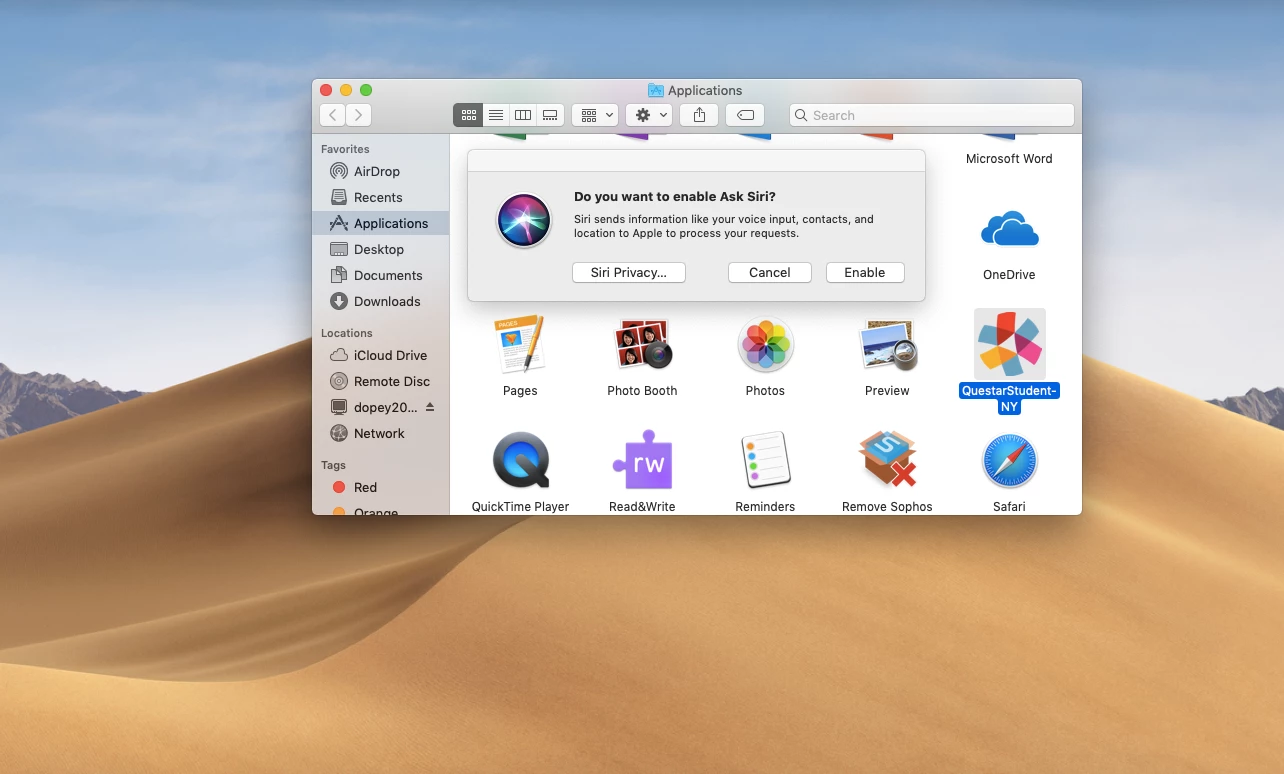
Task: Switch to icon view
Action: click(468, 115)
